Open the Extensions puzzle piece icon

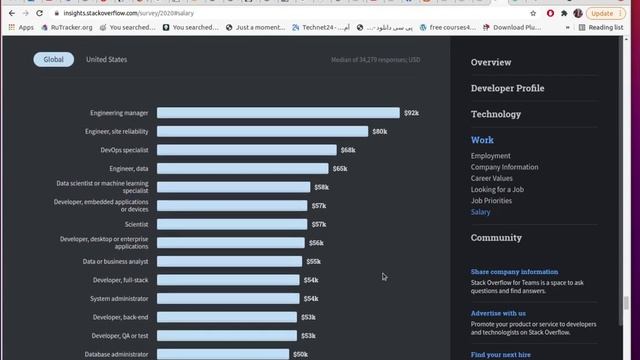[x=564, y=13]
